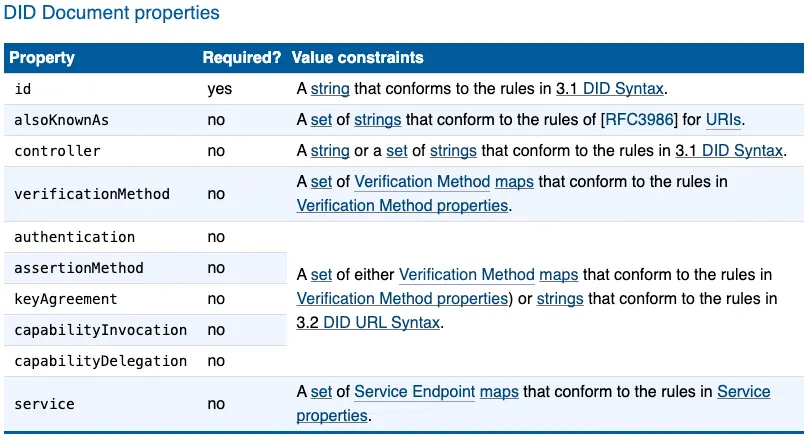Open 'set' link in alsoKnownAs row
808x443 pixels.
coord(321,120)
